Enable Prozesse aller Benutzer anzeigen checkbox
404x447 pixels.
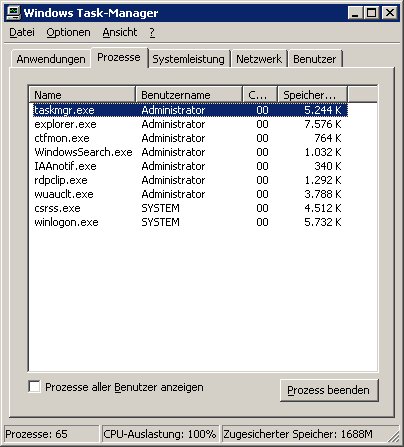35,387
